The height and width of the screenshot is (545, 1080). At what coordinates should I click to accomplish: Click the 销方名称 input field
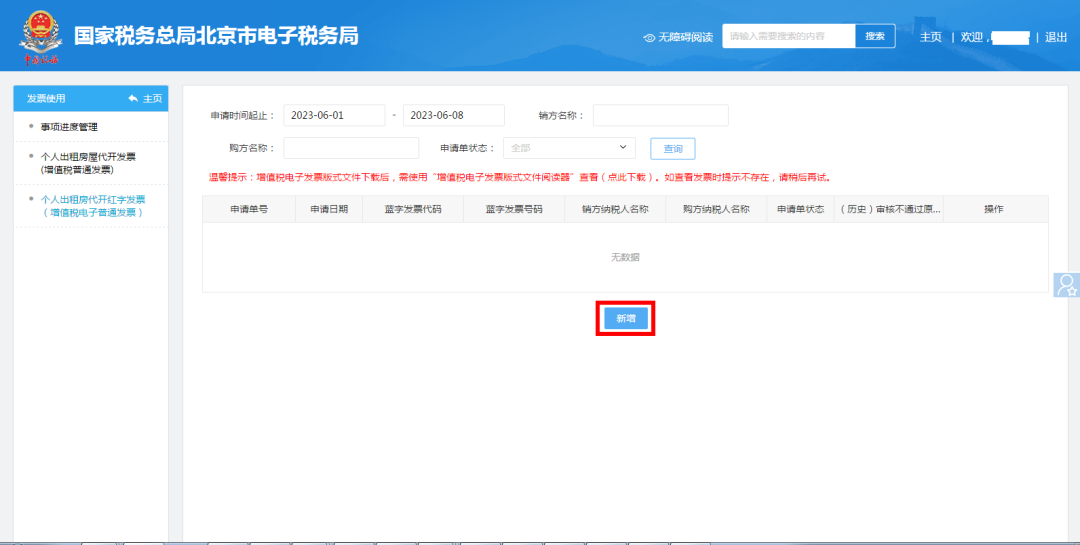click(660, 115)
